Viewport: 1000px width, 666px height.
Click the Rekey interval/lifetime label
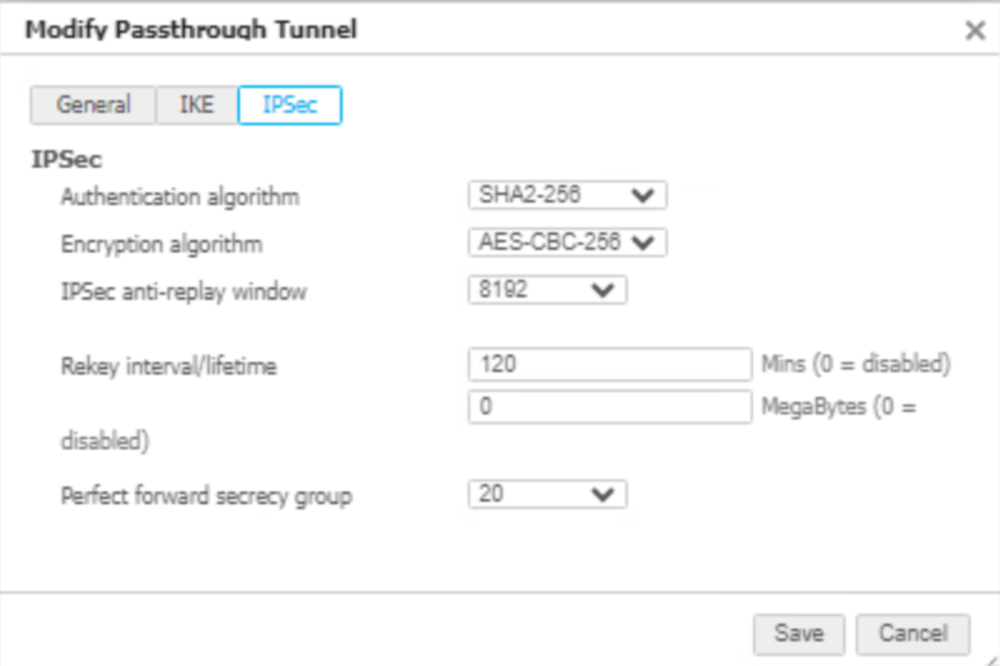168,366
